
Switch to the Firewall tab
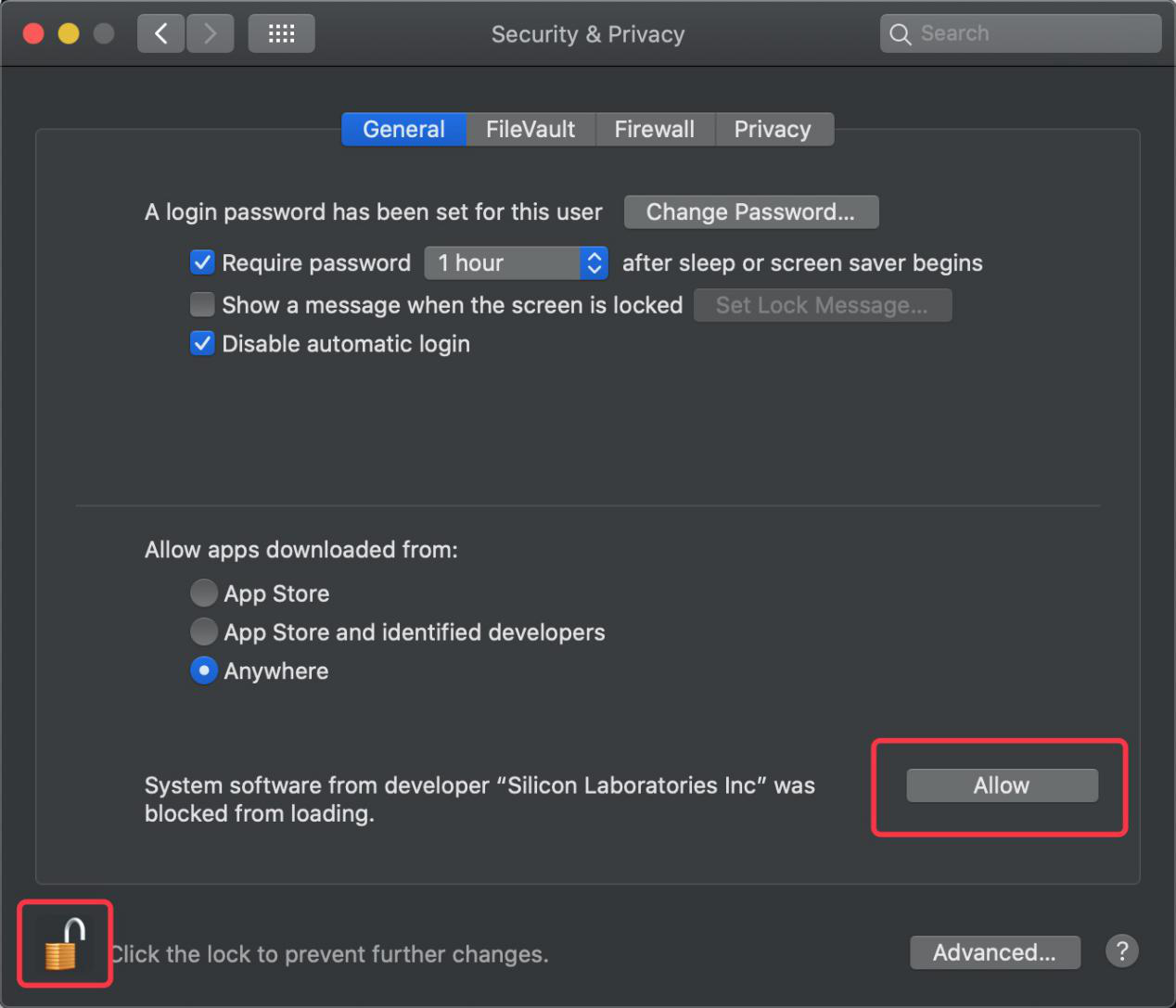tap(655, 129)
